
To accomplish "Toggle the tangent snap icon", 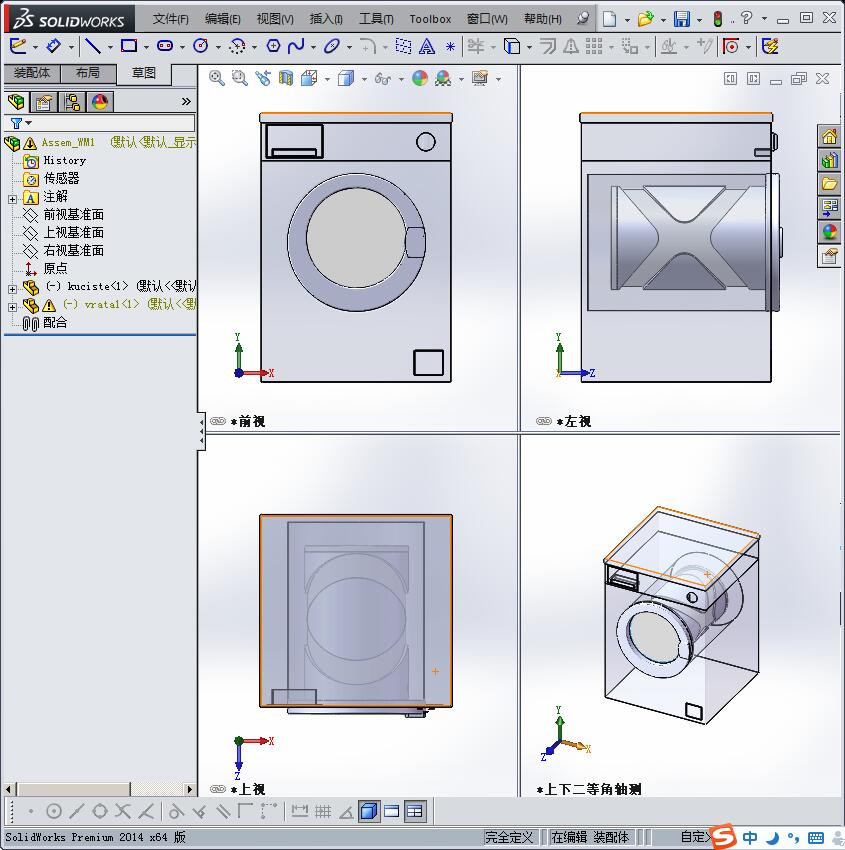I will pyautogui.click(x=175, y=812).
